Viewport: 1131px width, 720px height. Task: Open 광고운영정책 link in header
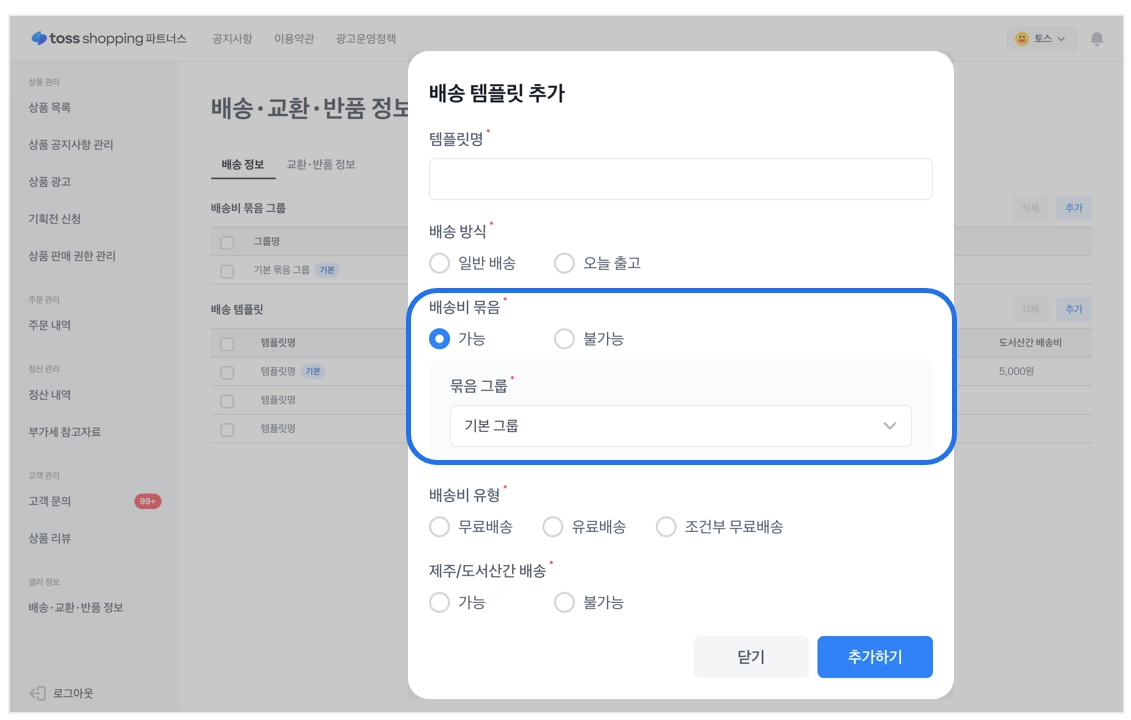(x=366, y=39)
